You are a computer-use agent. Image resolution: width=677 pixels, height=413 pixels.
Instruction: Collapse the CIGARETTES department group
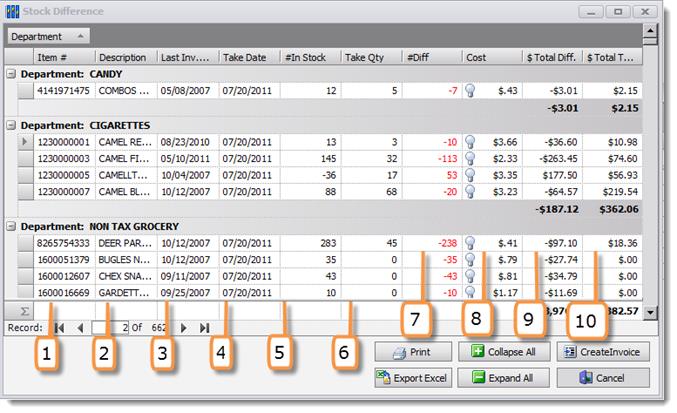11,126
